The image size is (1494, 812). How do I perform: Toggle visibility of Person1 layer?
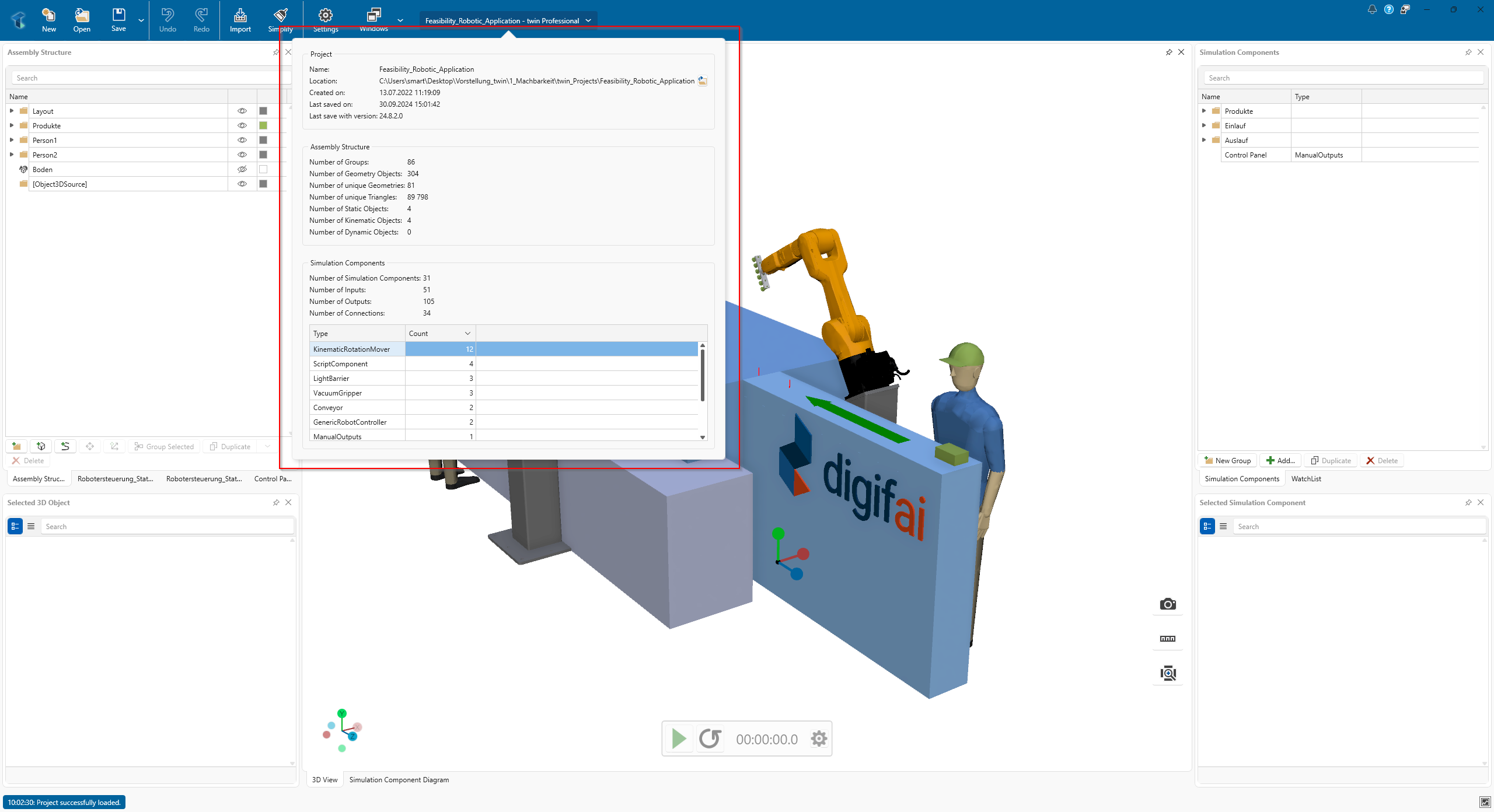pyautogui.click(x=241, y=140)
